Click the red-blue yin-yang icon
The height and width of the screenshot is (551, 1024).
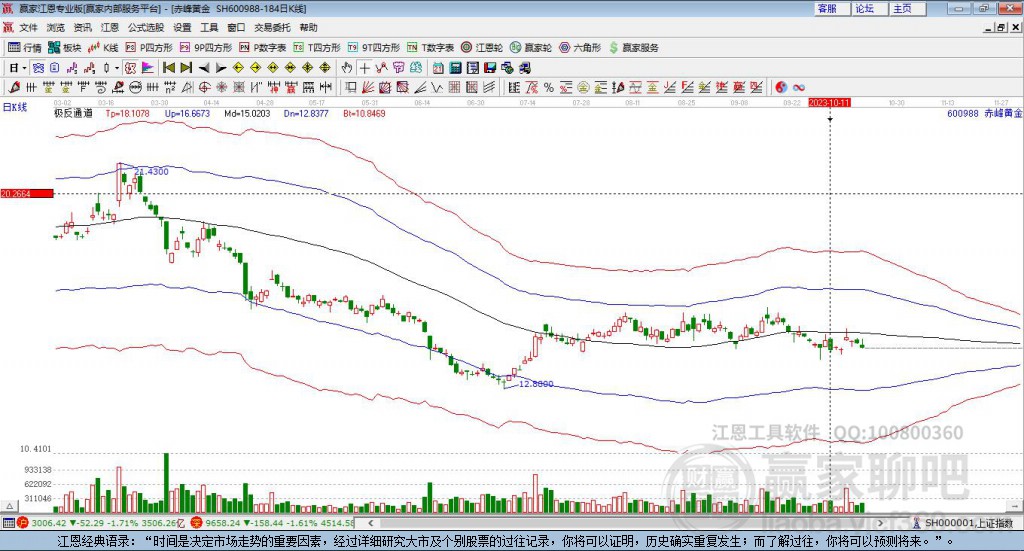point(781,87)
